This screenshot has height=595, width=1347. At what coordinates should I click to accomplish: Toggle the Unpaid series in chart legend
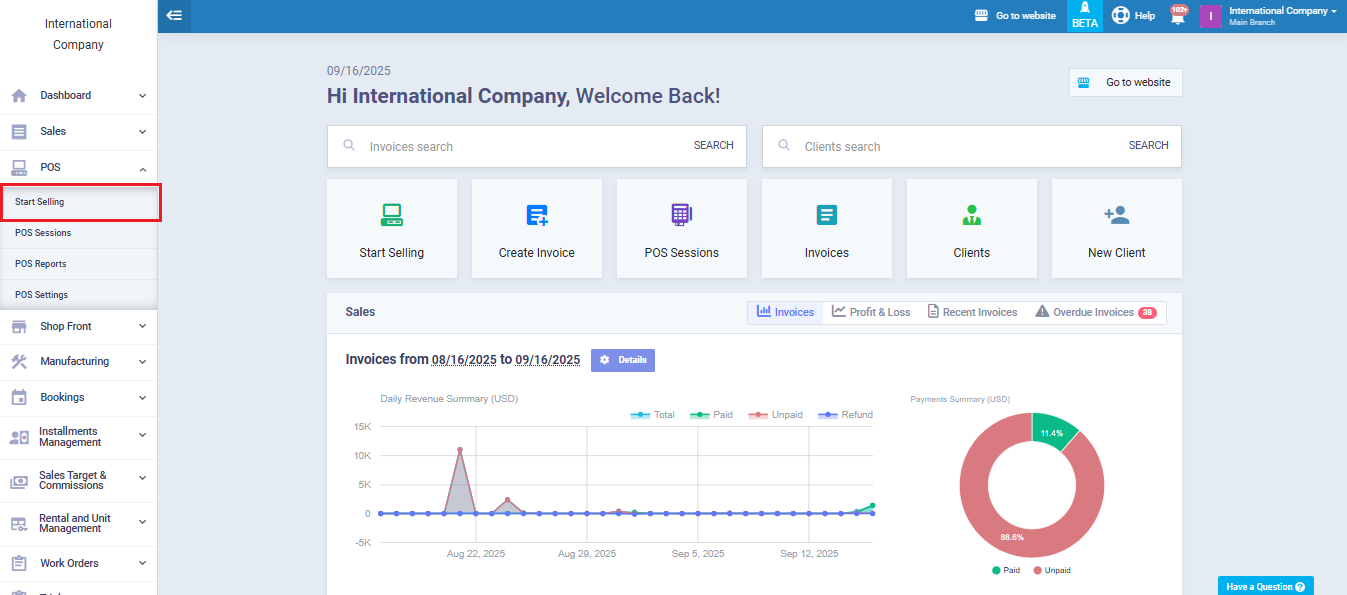point(776,415)
